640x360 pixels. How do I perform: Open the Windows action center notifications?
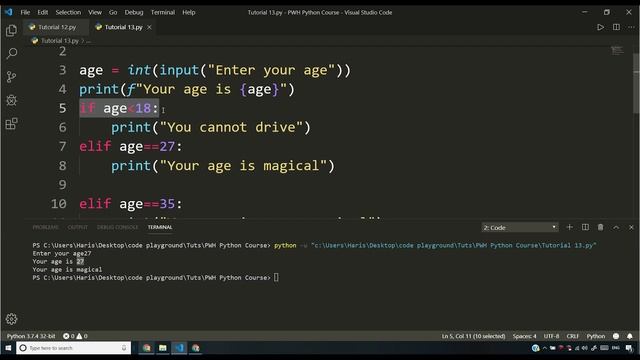pos(629,348)
